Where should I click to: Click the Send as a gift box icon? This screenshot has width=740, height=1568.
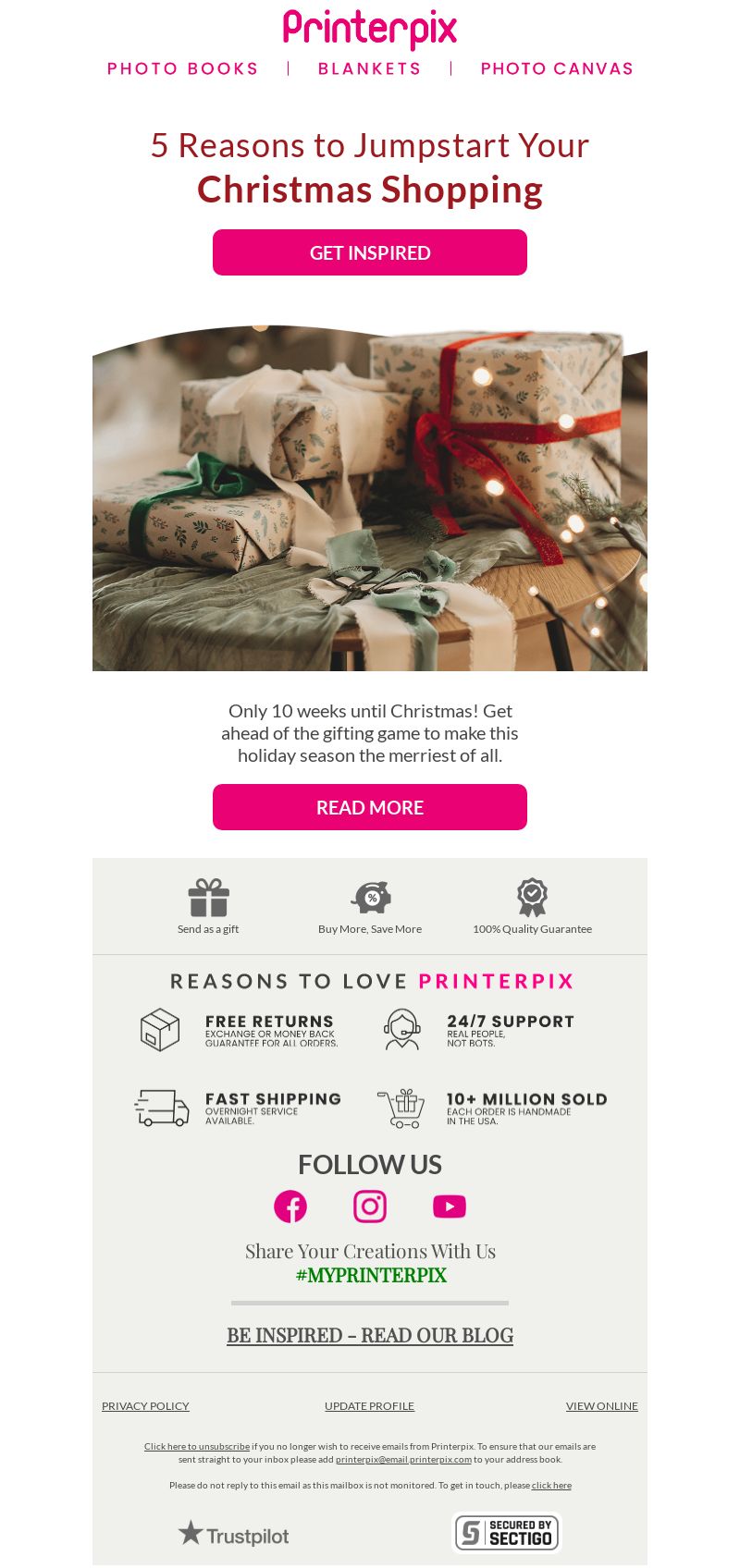click(x=208, y=898)
